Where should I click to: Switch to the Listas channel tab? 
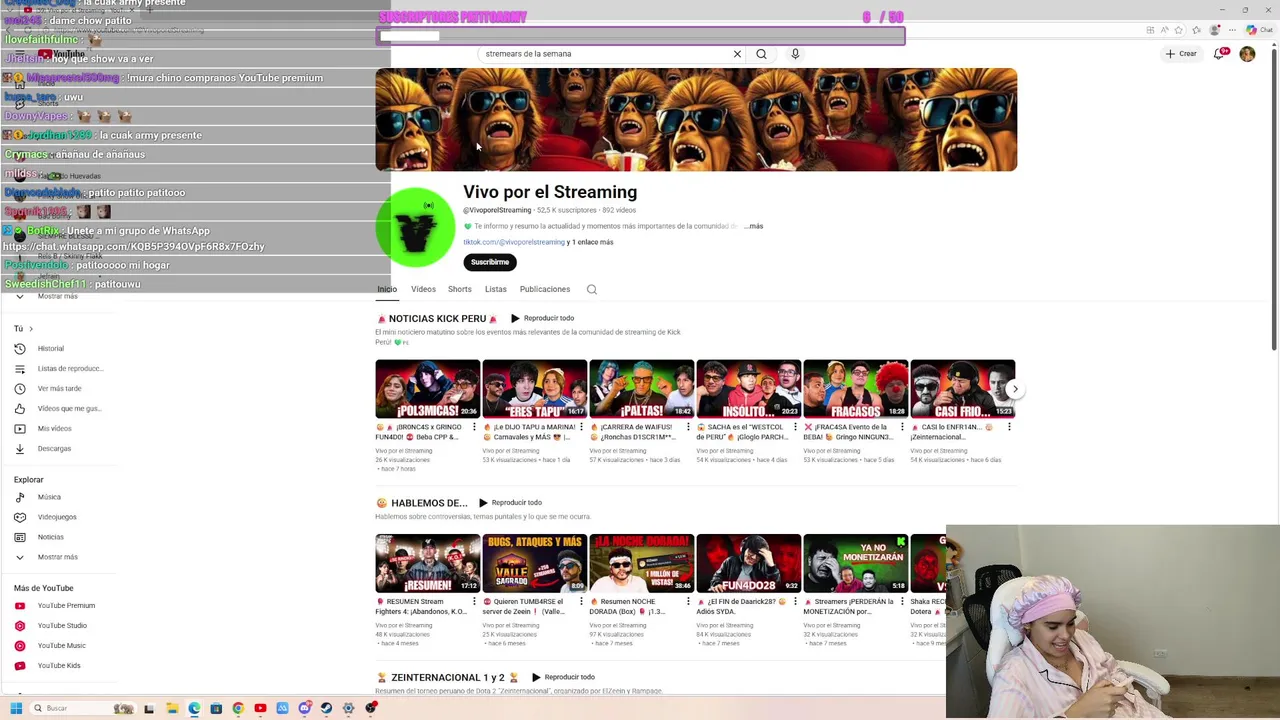[496, 289]
